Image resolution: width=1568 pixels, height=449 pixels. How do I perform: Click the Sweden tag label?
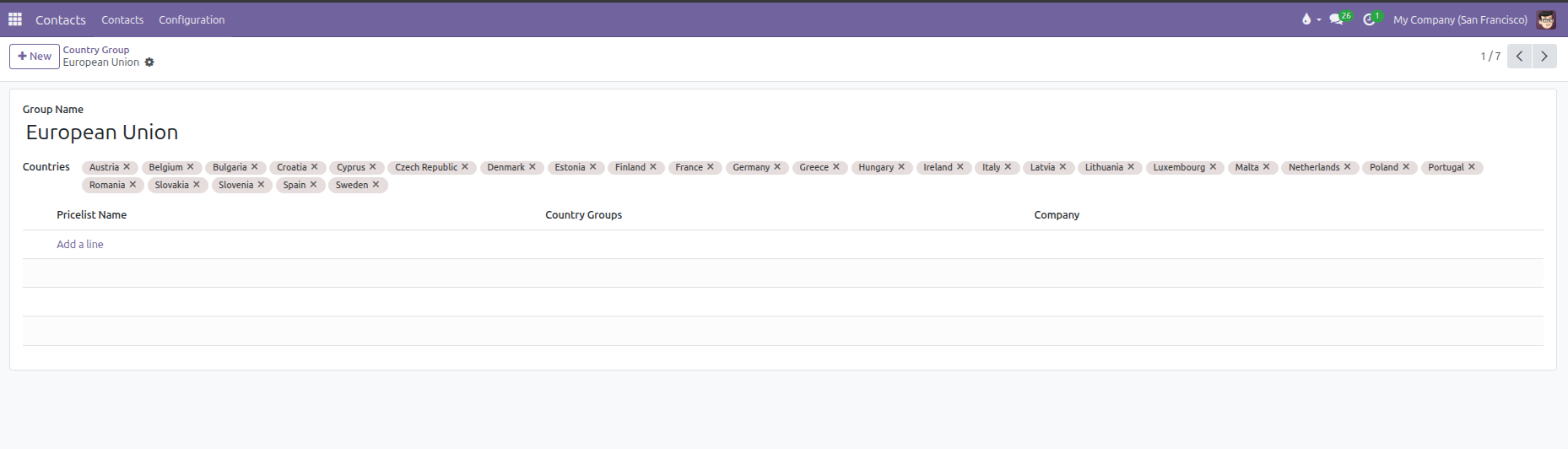(x=352, y=185)
